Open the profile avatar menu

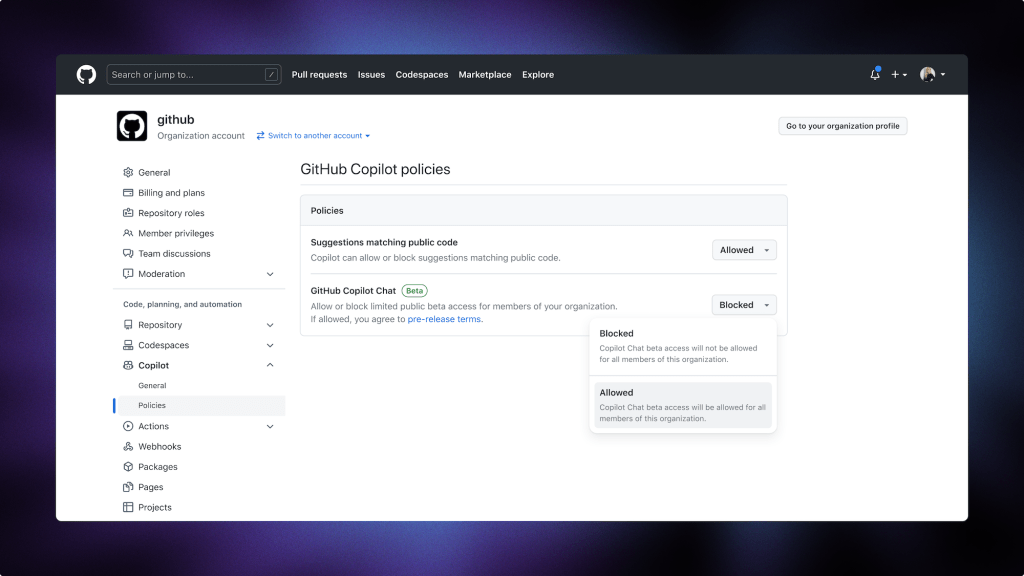click(x=930, y=74)
